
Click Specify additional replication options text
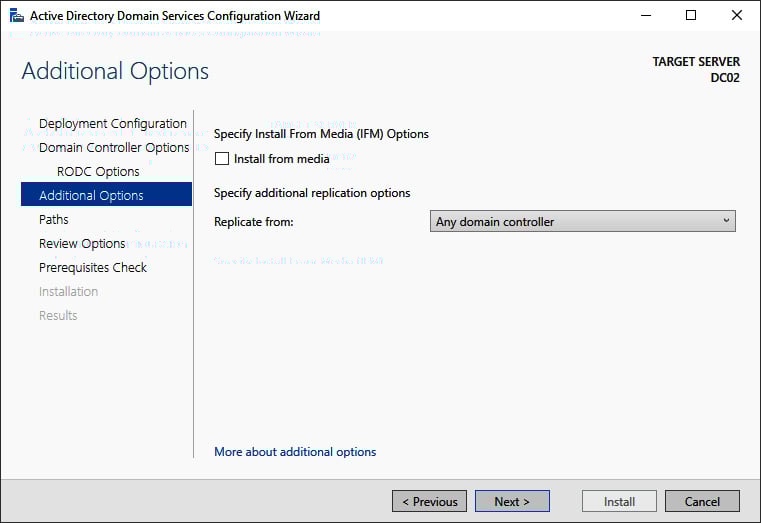coord(312,193)
